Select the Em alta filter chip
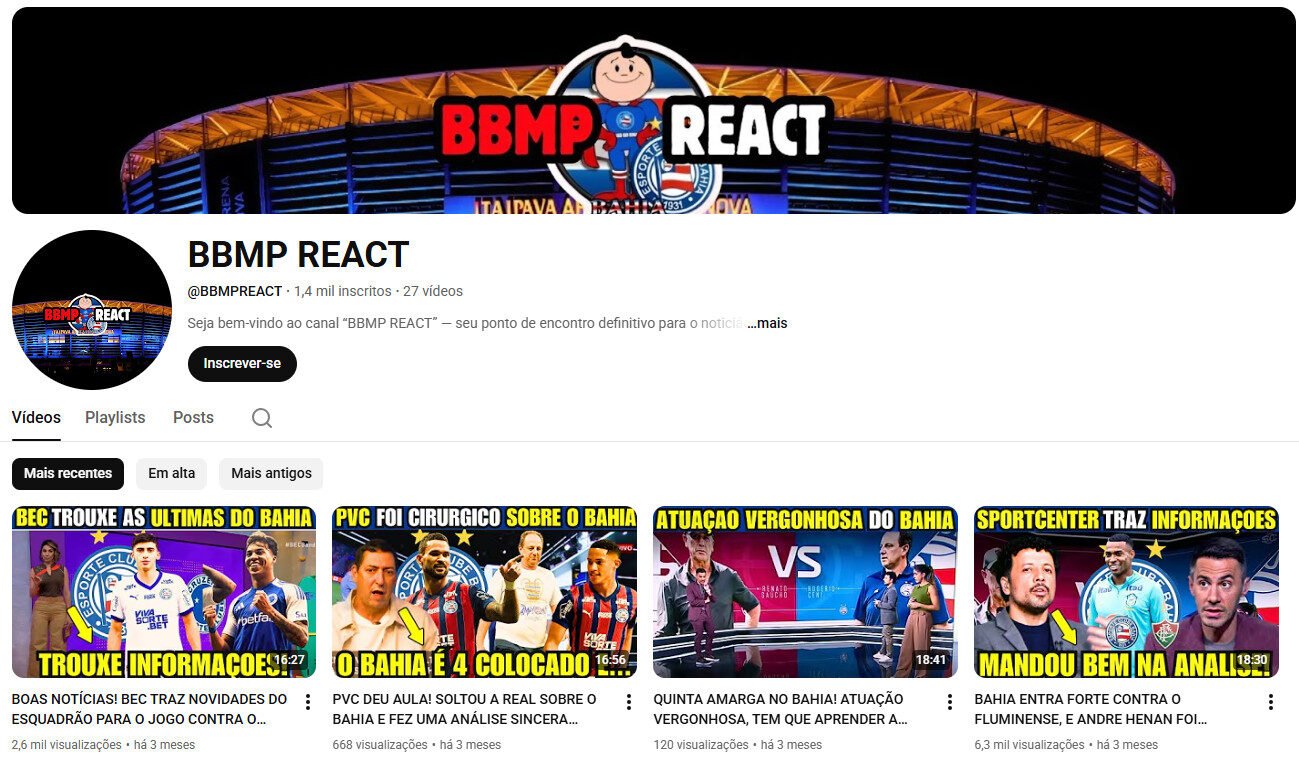The width and height of the screenshot is (1299, 762). pyautogui.click(x=171, y=473)
